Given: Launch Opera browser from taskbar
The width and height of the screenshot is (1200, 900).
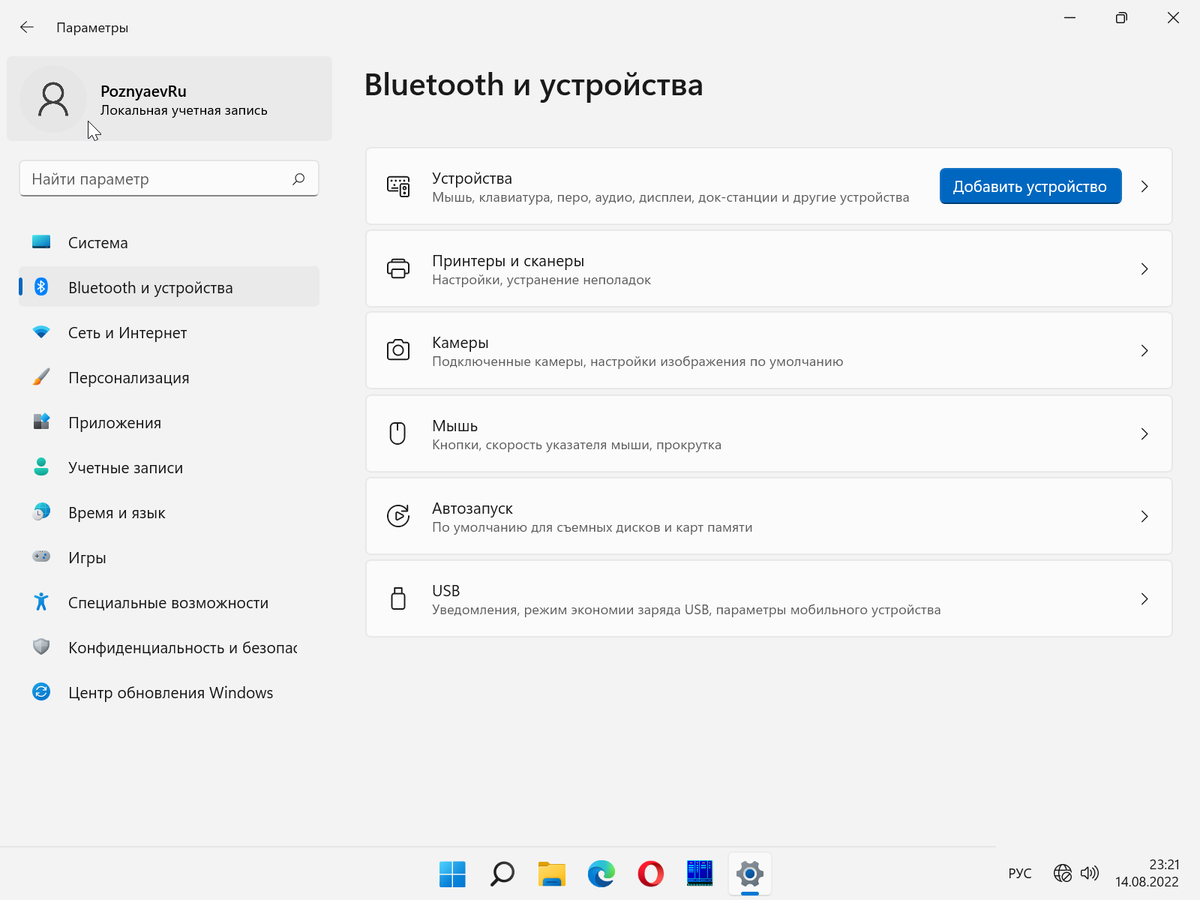Looking at the screenshot, I should [x=651, y=874].
